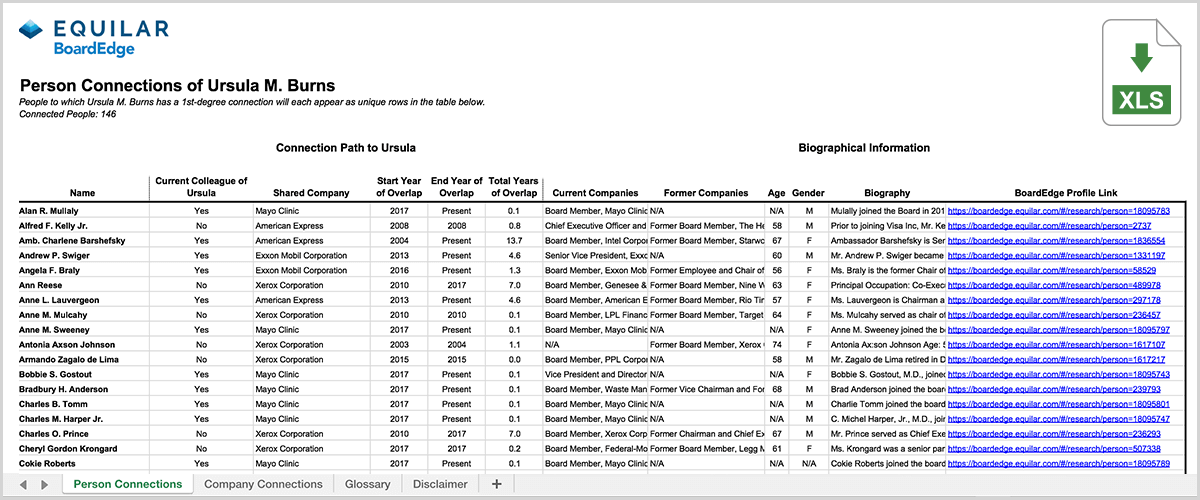
Task: Open Amb. Charlene Barshefsky's profile link
Action: tap(1056, 241)
